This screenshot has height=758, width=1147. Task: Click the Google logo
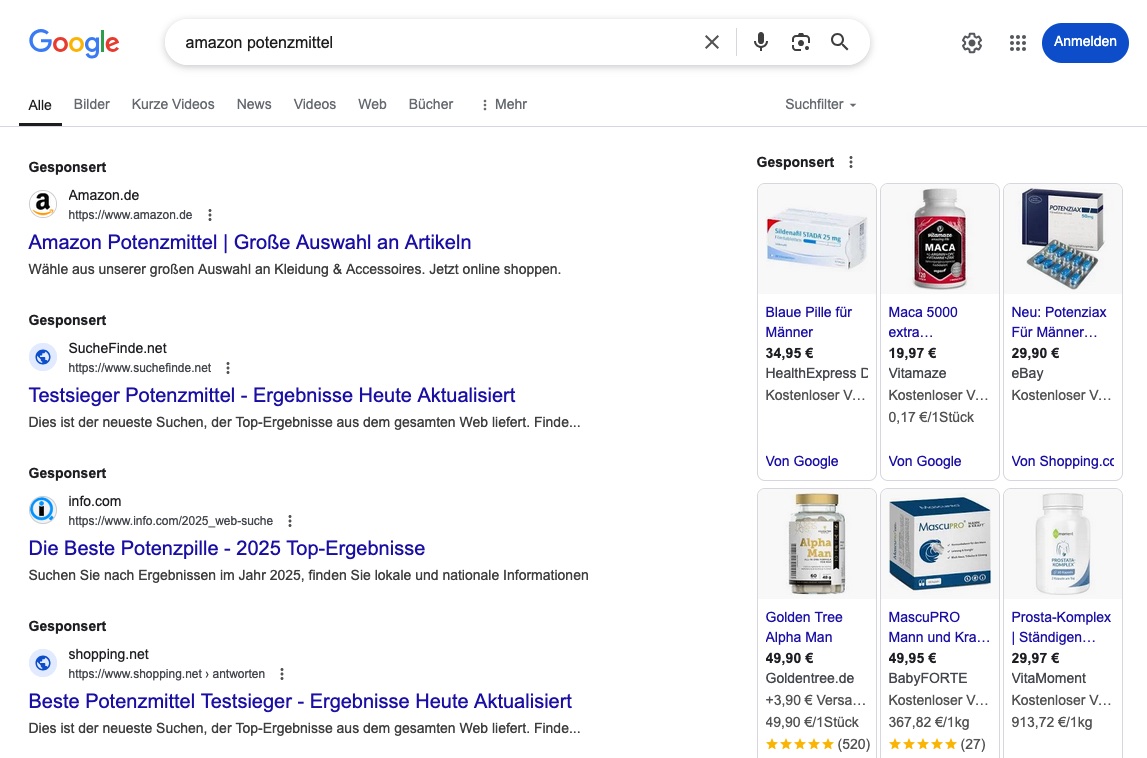tap(74, 42)
